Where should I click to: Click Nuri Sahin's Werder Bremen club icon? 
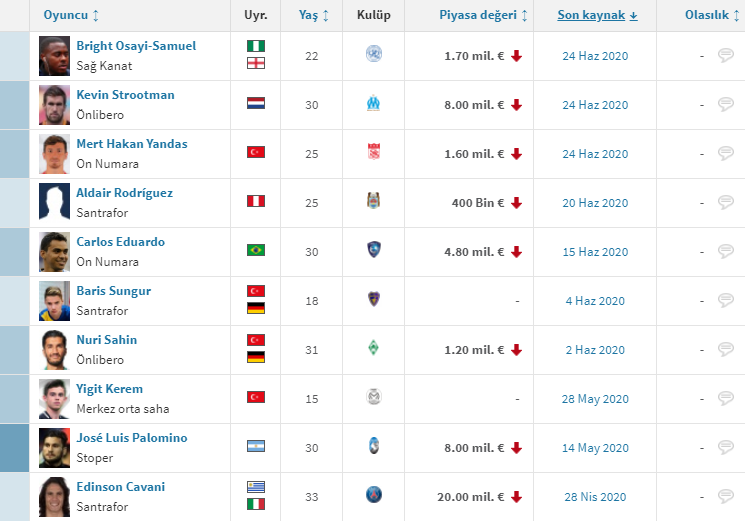[x=374, y=349]
